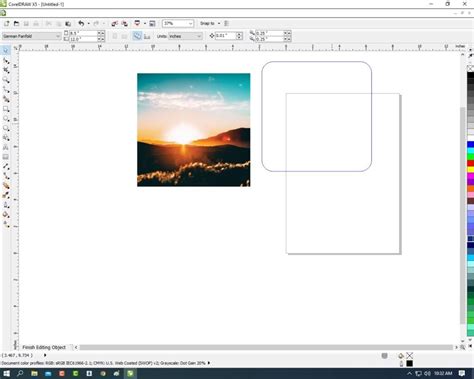The width and height of the screenshot is (474, 379).
Task: Pick the red swatch in color palette
Action: [470, 163]
